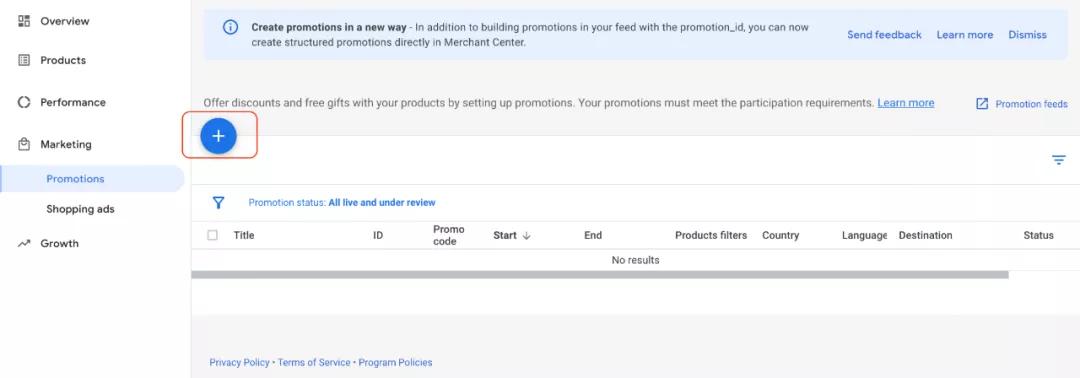Click Learn more in the blue banner

(964, 34)
